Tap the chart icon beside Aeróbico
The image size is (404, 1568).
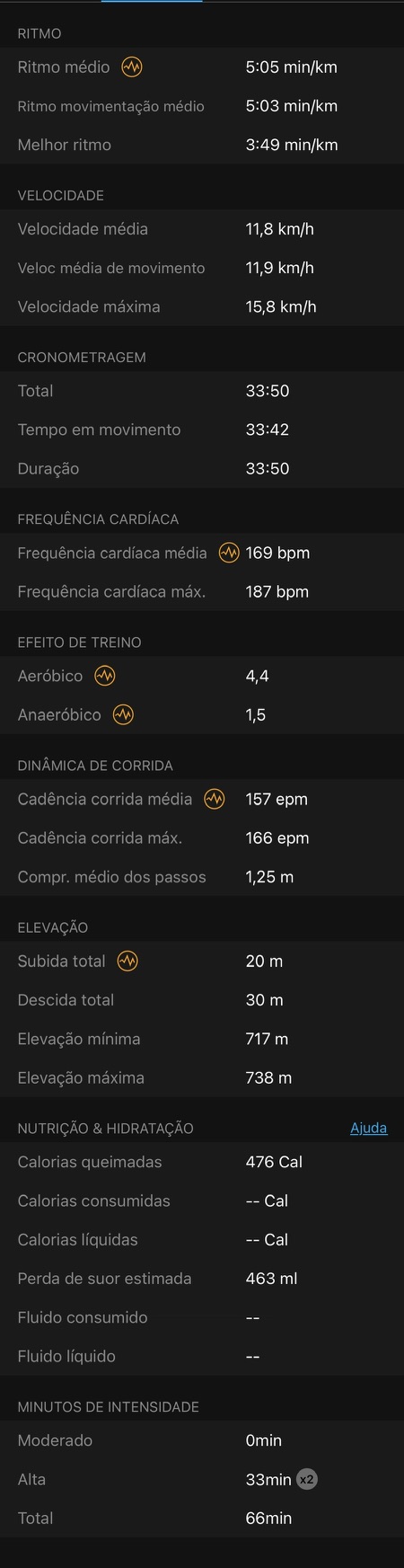tap(105, 676)
